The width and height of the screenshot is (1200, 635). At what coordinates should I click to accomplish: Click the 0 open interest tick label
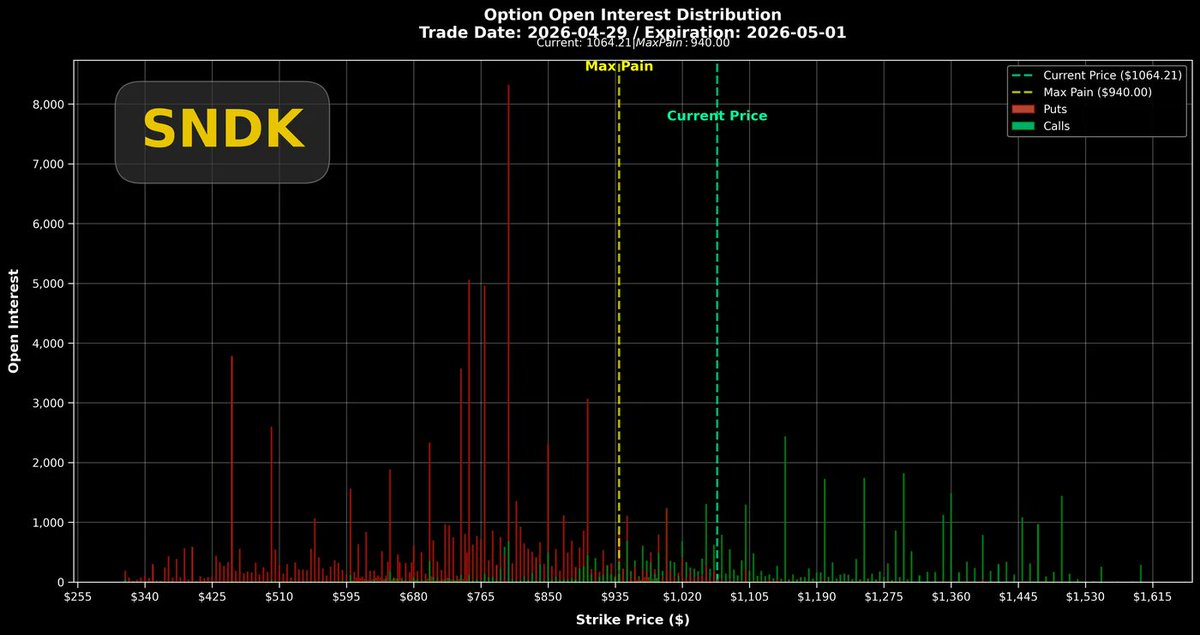[60, 583]
